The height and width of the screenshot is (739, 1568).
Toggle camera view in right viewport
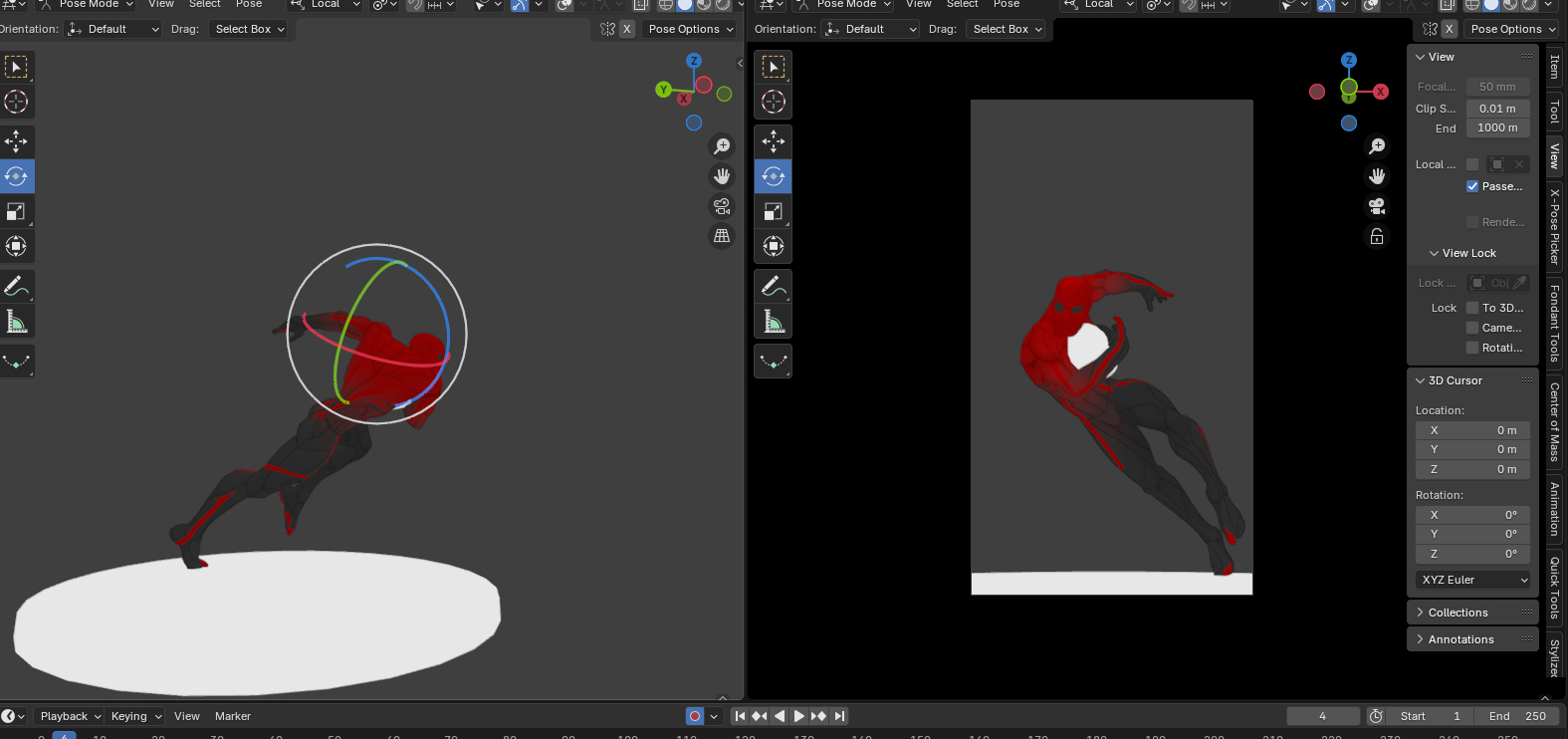(1377, 206)
